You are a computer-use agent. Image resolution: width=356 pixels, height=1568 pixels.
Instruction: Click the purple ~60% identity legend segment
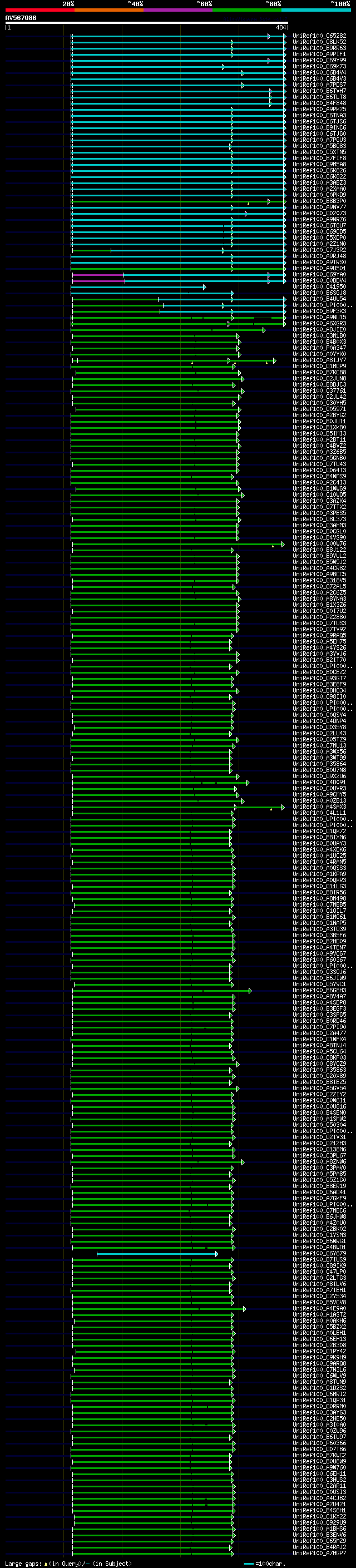coord(177,10)
